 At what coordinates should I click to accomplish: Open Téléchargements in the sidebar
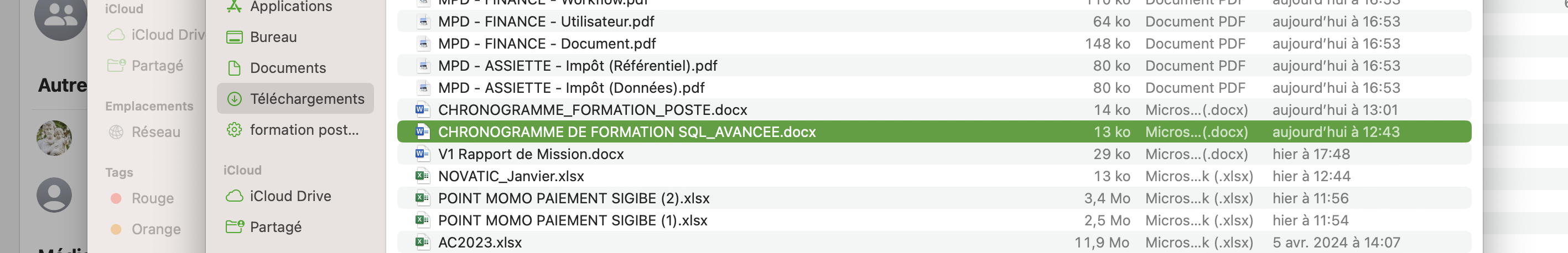(307, 99)
